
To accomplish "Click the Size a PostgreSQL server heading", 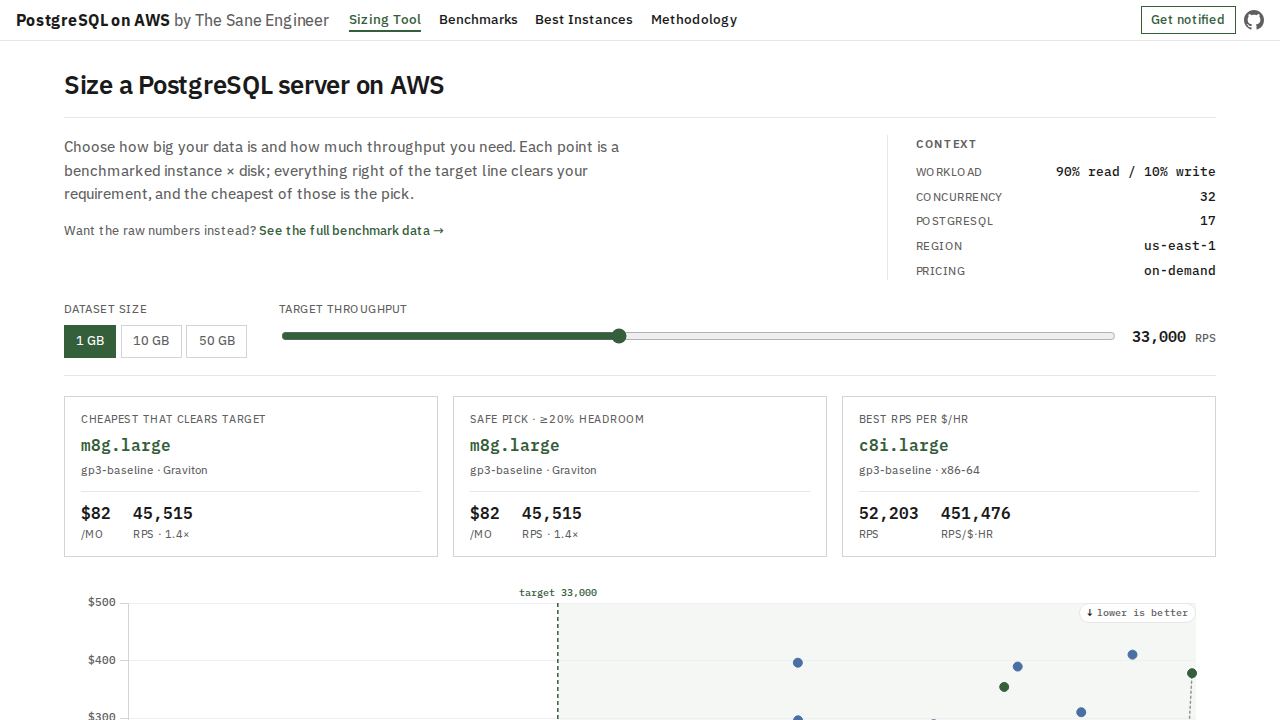I will tap(254, 85).
